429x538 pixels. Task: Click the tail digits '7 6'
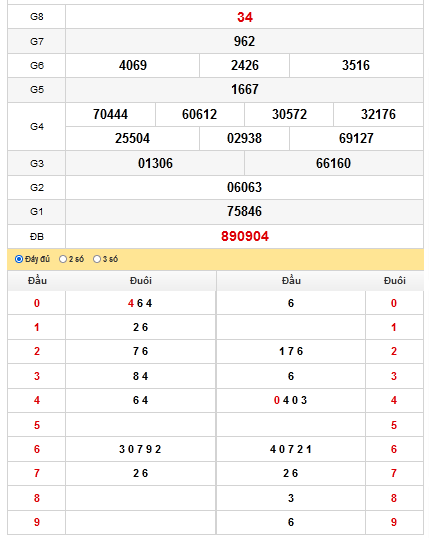(x=140, y=351)
